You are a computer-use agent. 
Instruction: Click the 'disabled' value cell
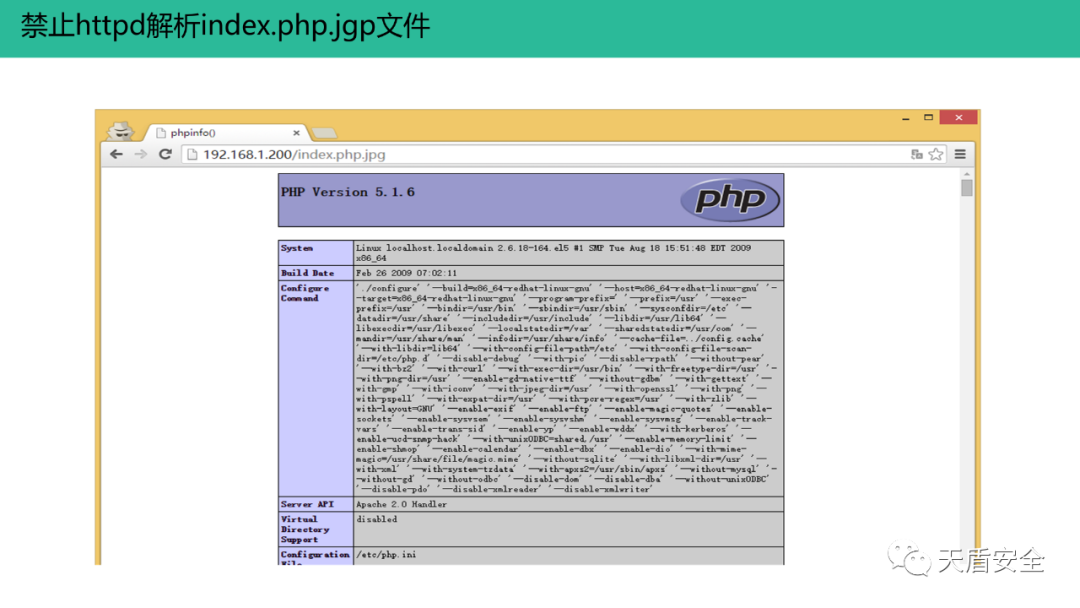pos(568,530)
